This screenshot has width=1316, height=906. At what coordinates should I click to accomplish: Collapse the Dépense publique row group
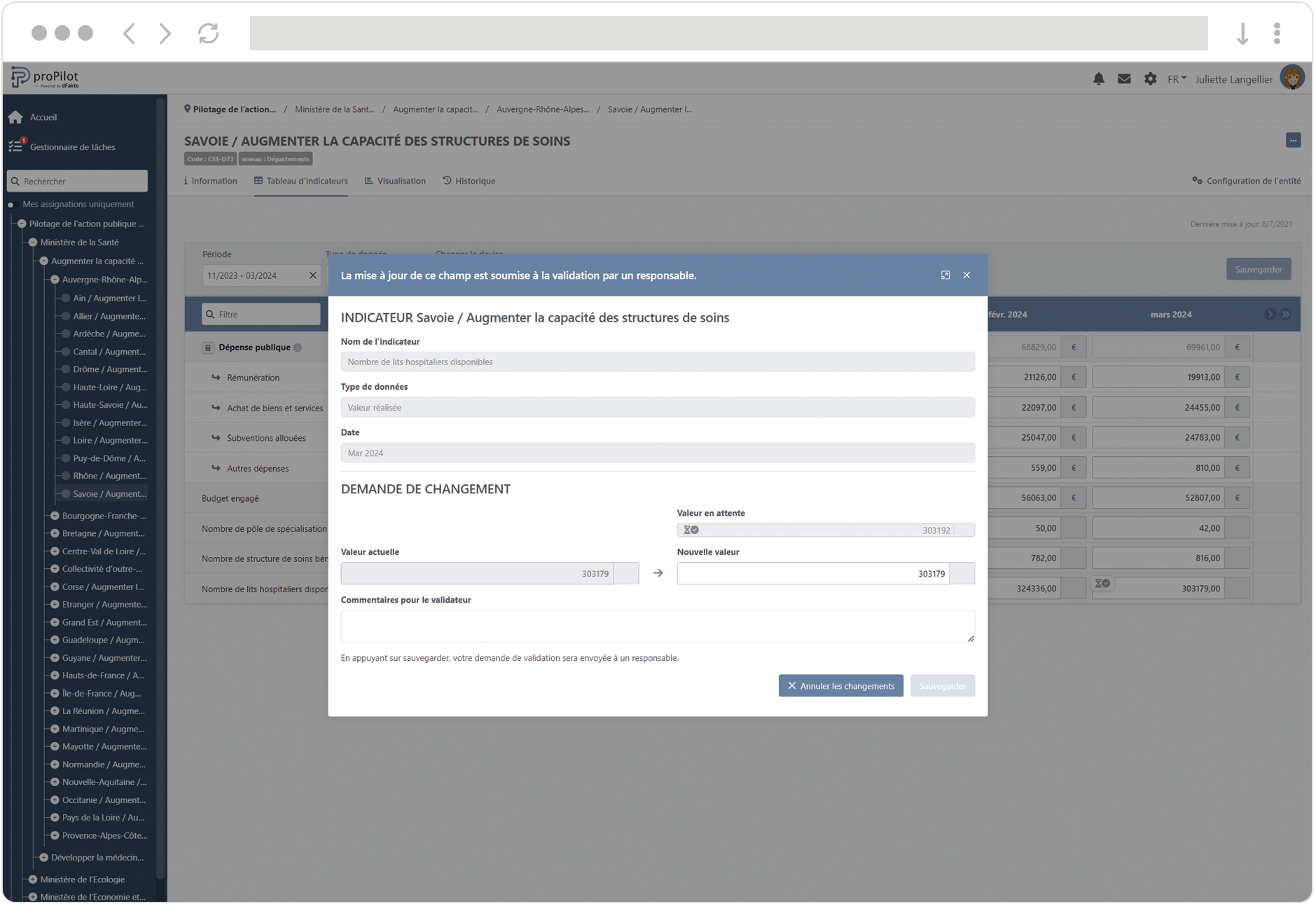tap(208, 348)
